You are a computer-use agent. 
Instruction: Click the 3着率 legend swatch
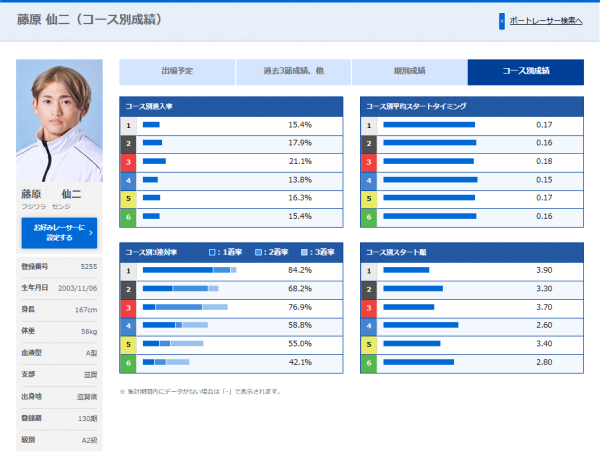[304, 252]
